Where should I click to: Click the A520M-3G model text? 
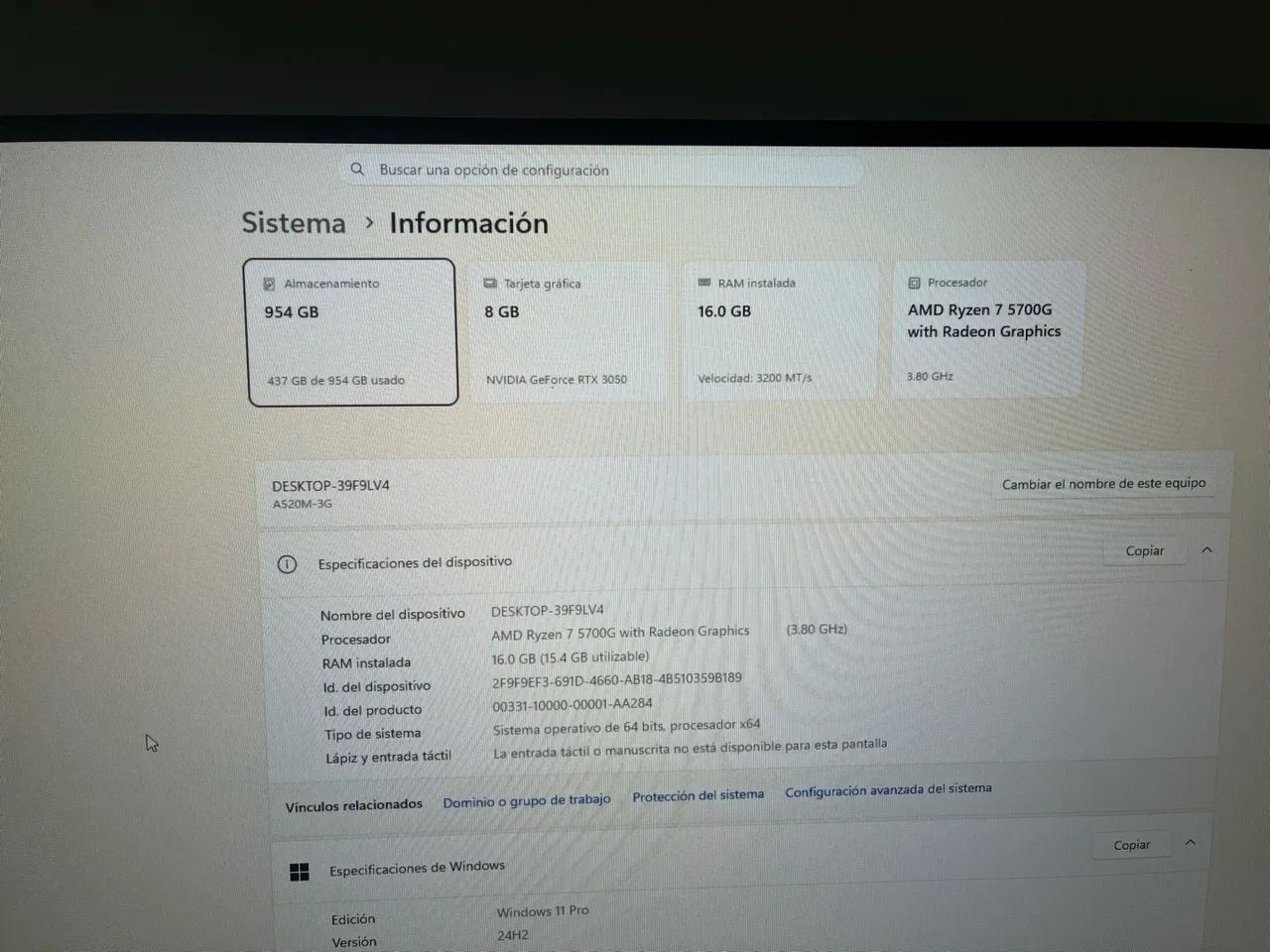303,504
